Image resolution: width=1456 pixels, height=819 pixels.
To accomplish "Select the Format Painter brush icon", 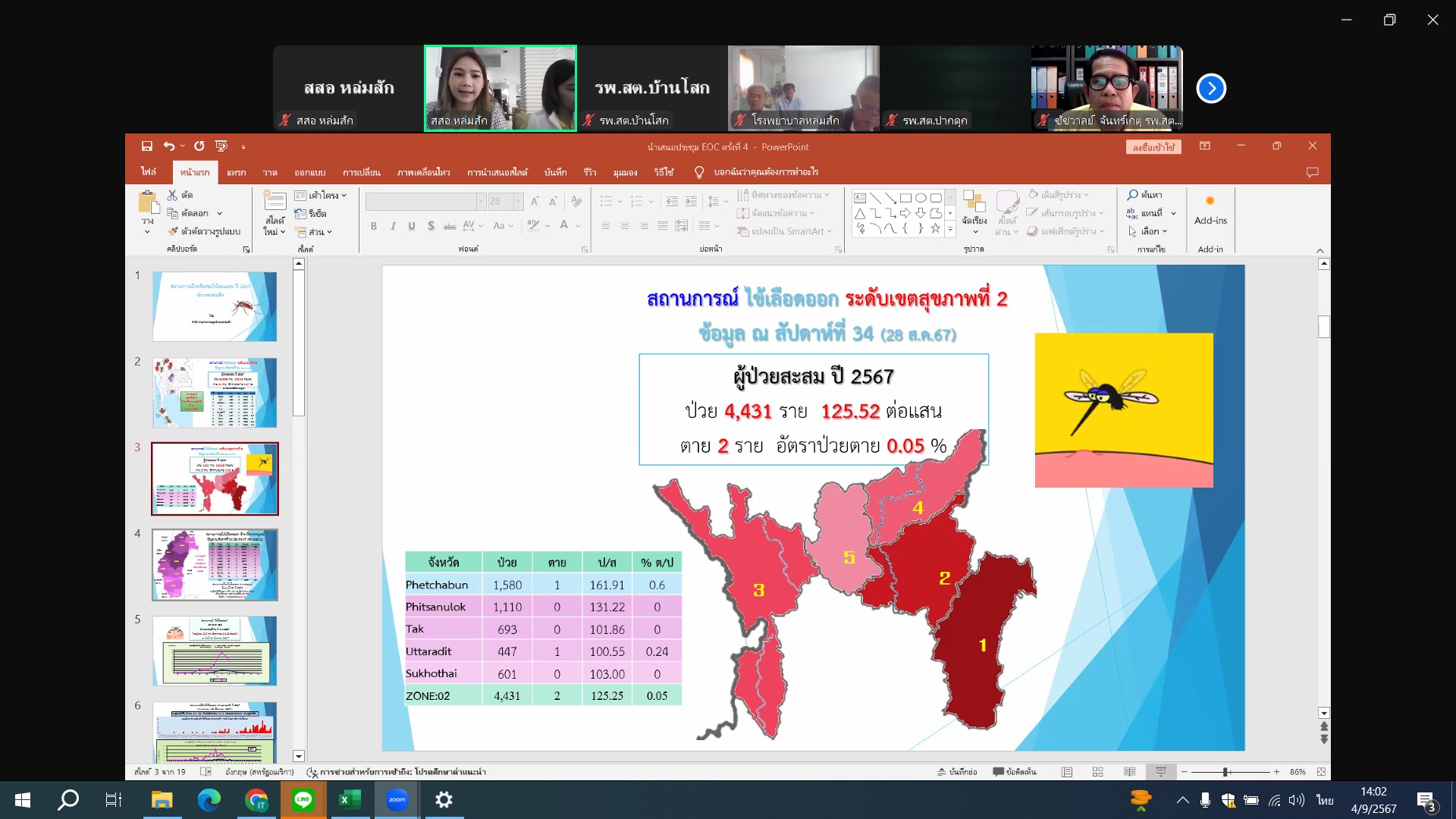I will pos(173,231).
